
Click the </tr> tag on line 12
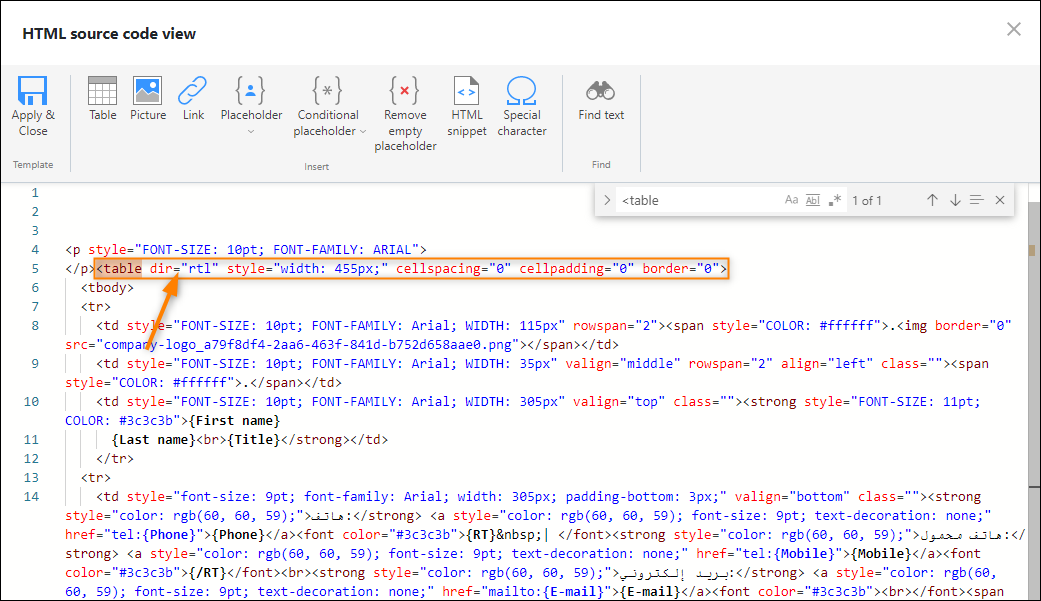point(115,458)
